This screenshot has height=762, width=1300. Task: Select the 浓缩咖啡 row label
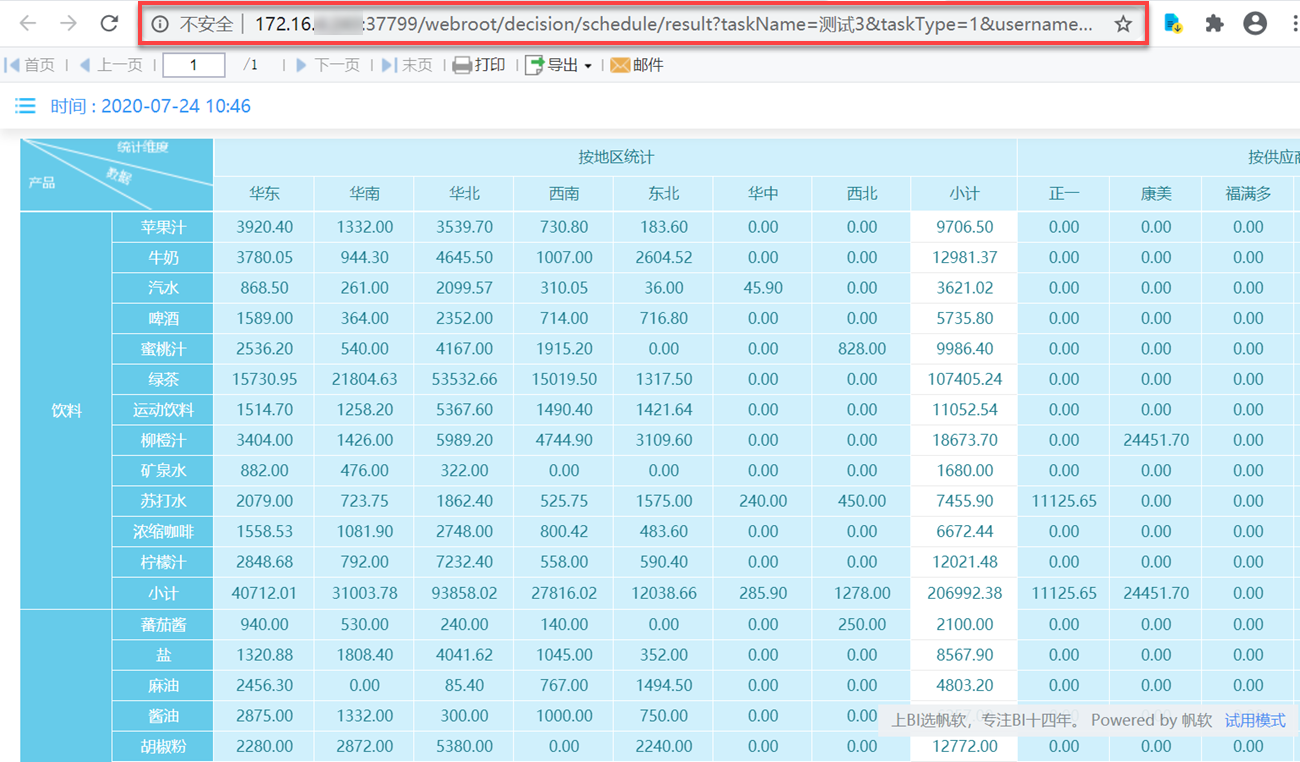point(163,532)
